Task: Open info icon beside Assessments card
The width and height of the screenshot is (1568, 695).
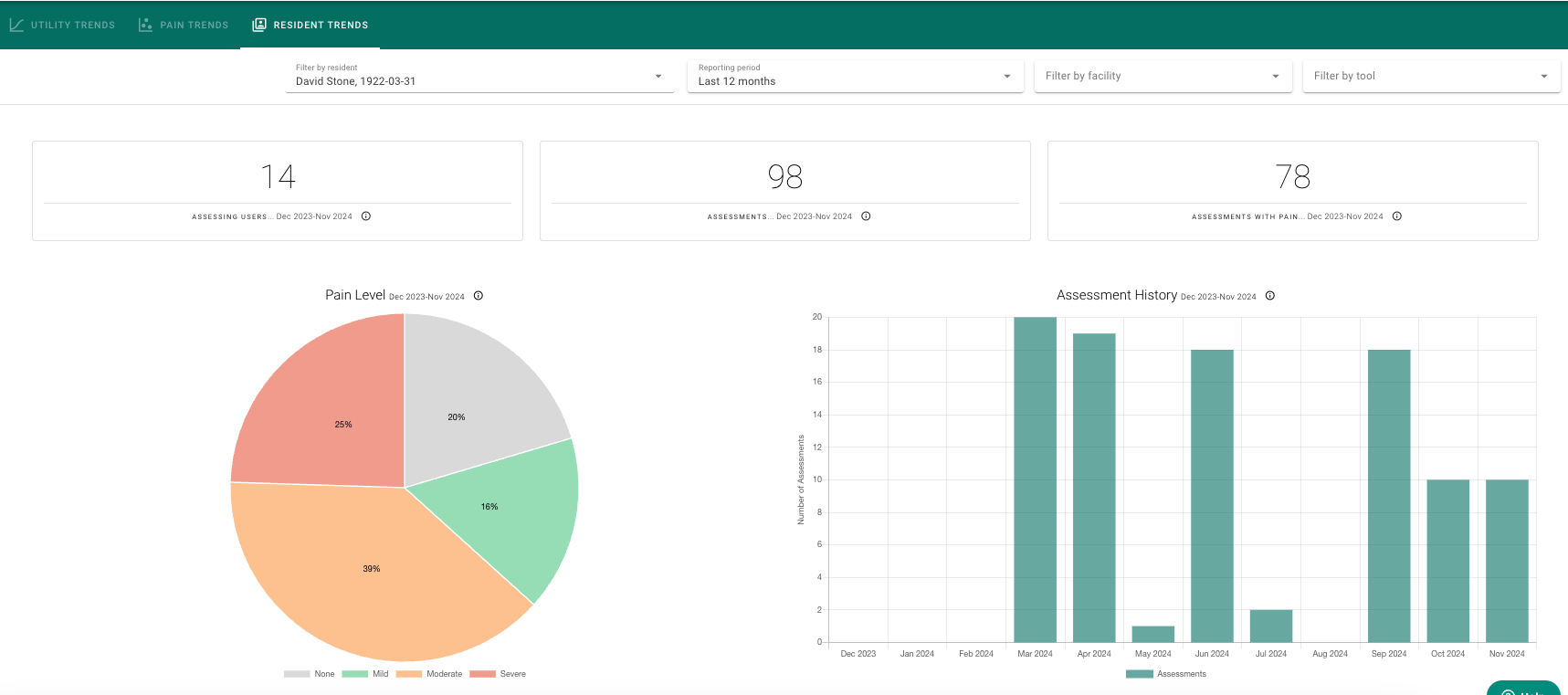Action: (866, 216)
